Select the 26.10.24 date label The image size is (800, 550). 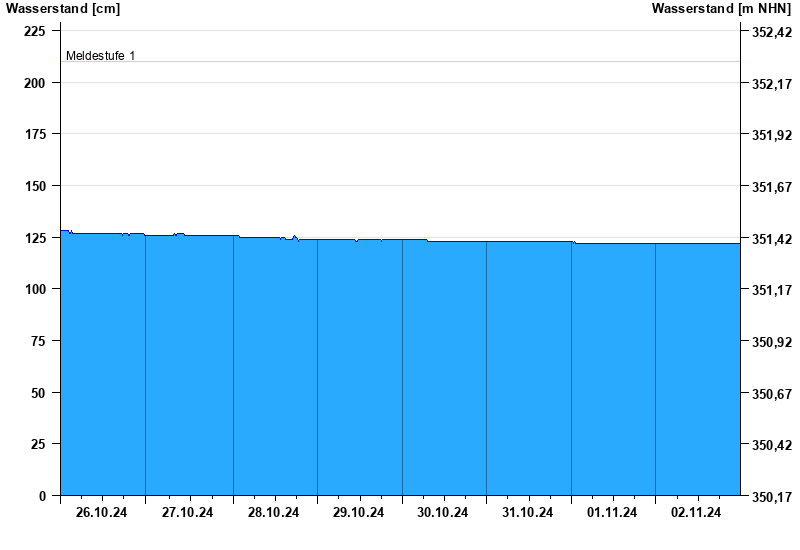point(102,512)
